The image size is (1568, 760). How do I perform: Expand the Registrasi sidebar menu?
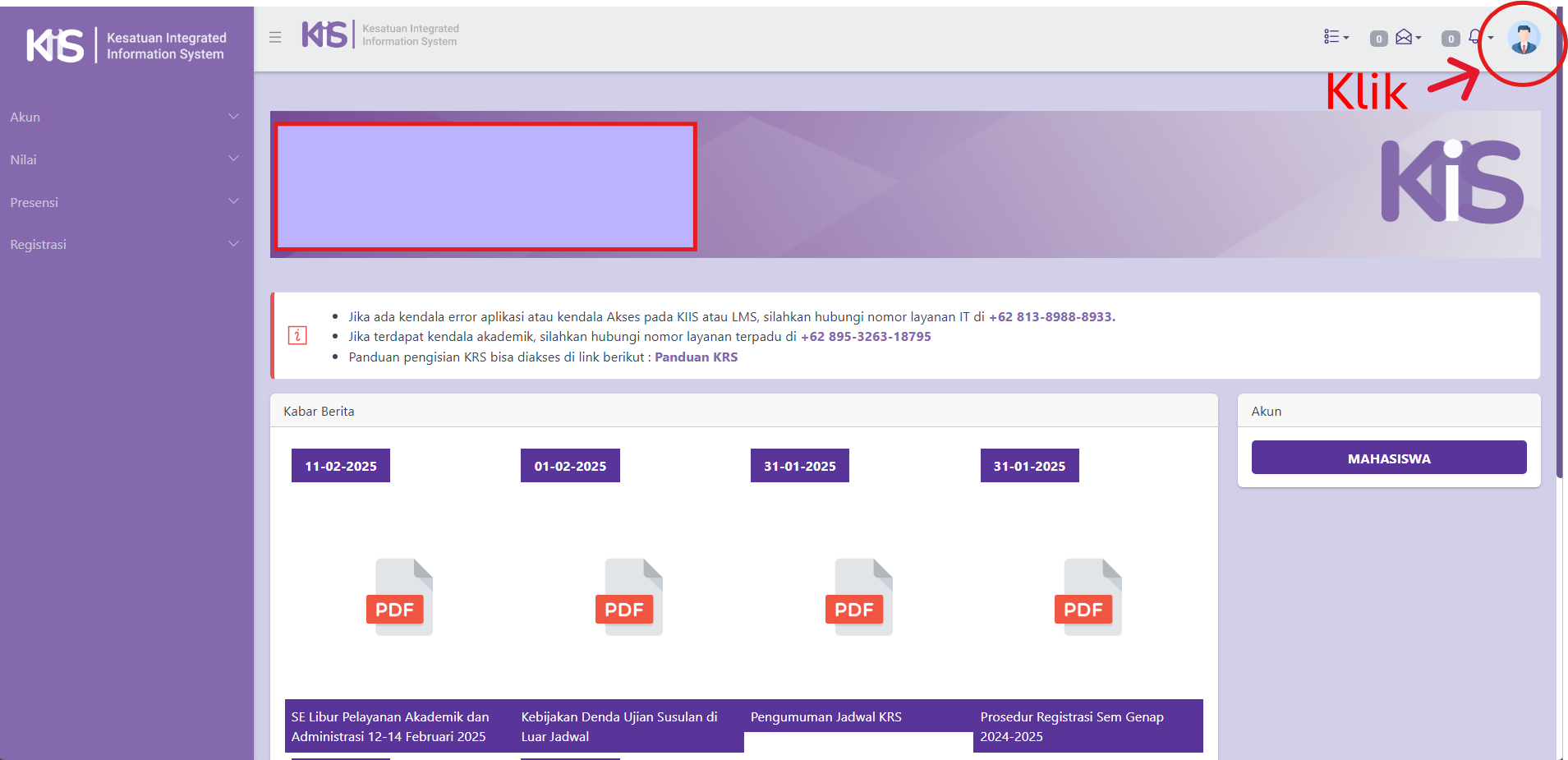125,245
